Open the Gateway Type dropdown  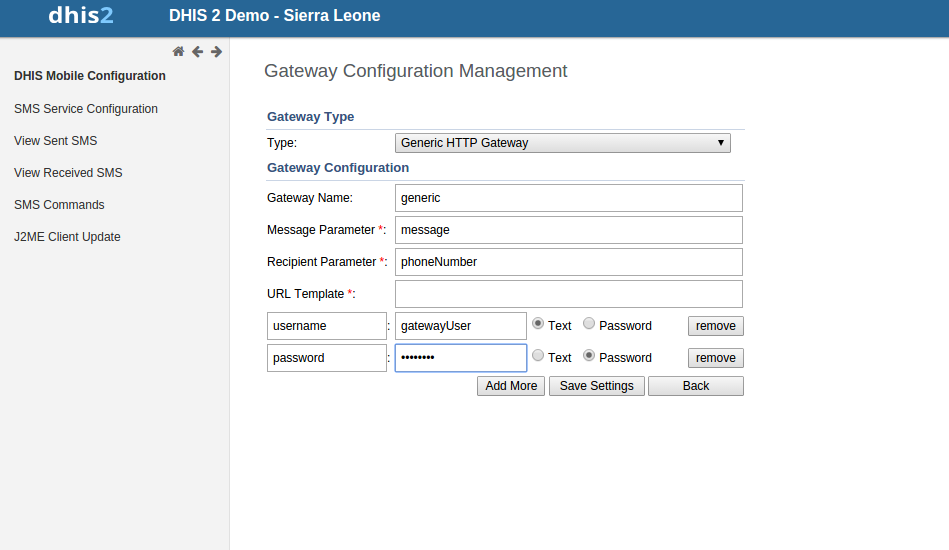(x=563, y=143)
